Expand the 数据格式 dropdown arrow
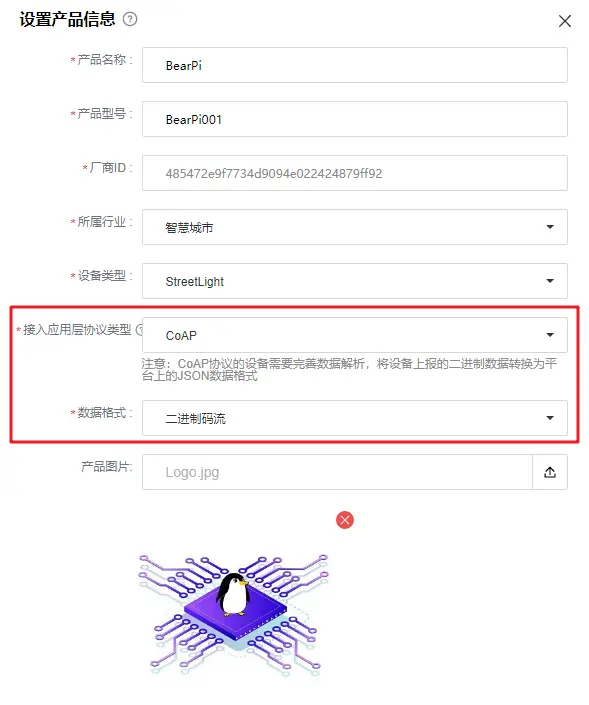The image size is (589, 705). pos(549,418)
